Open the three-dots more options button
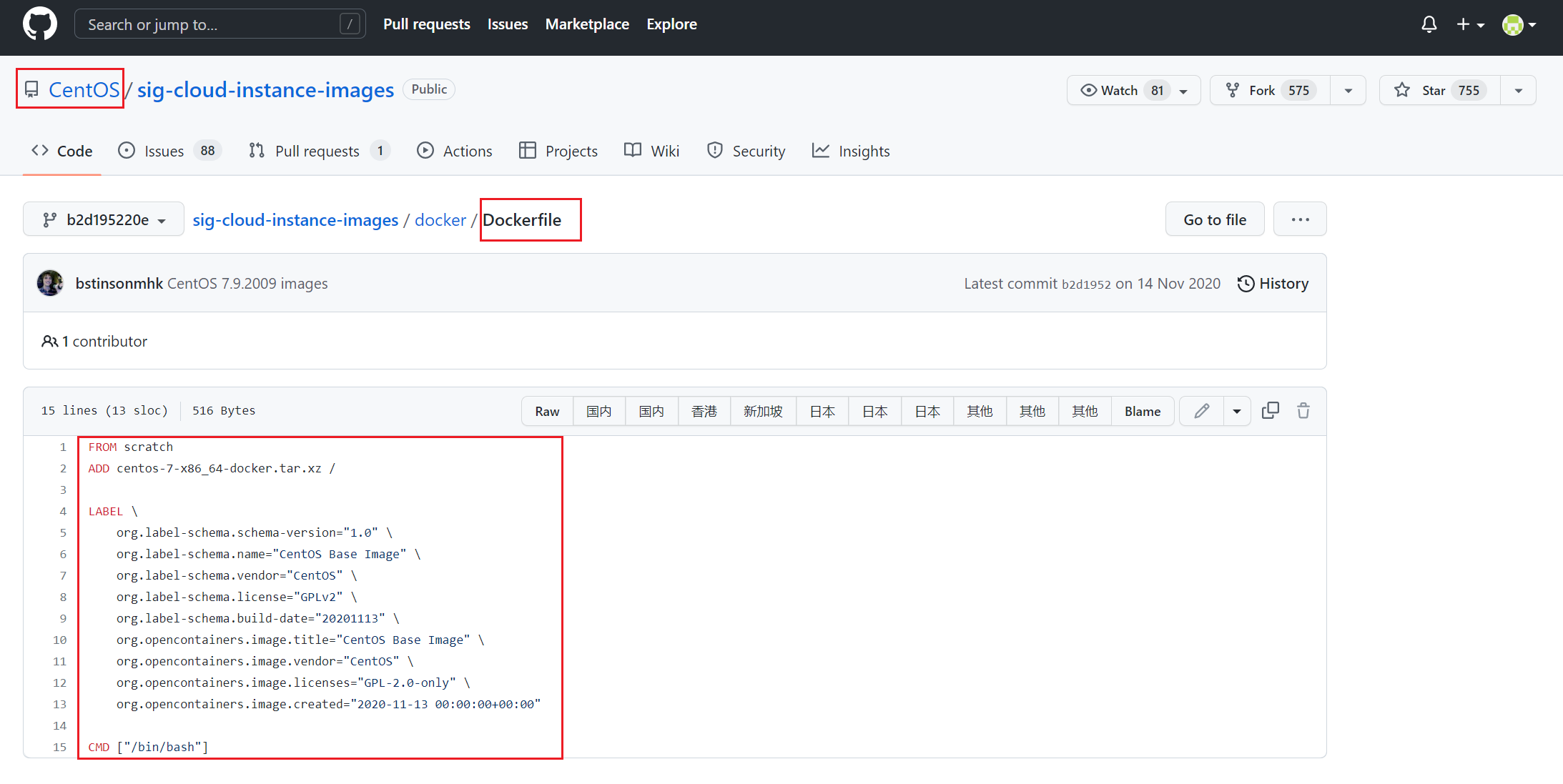 pos(1300,219)
